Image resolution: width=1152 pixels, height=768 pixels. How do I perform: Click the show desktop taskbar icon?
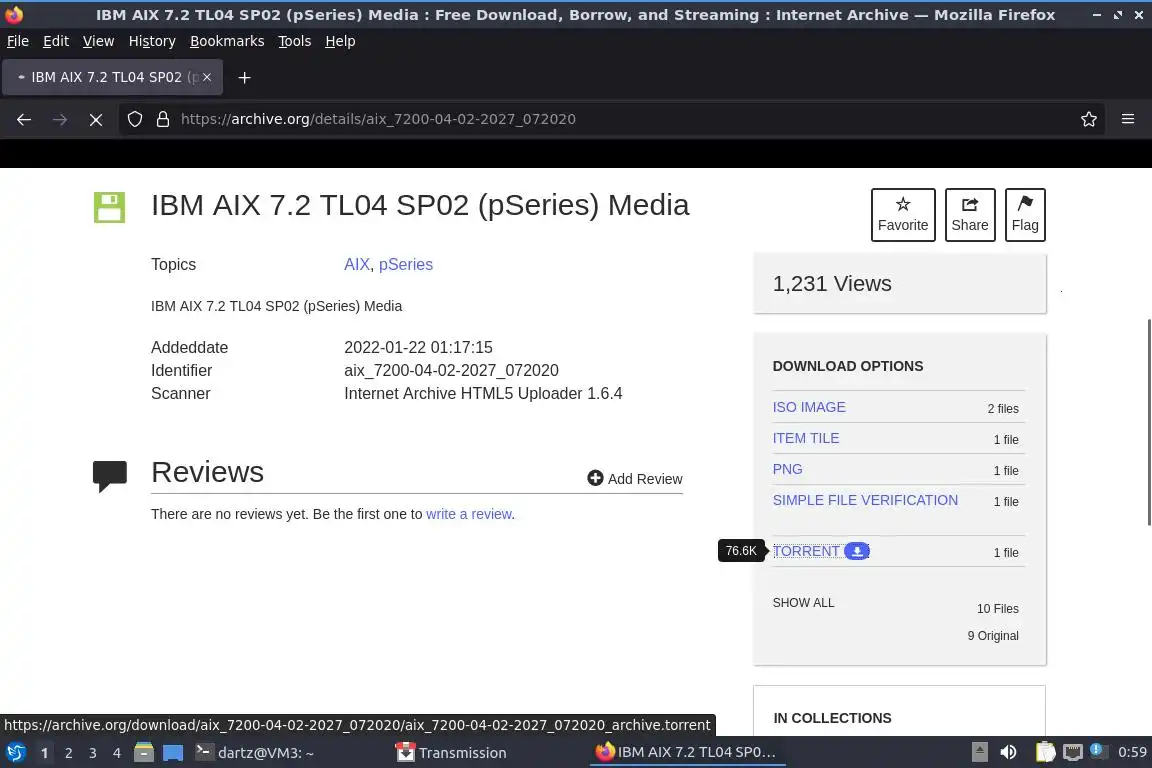(x=173, y=753)
